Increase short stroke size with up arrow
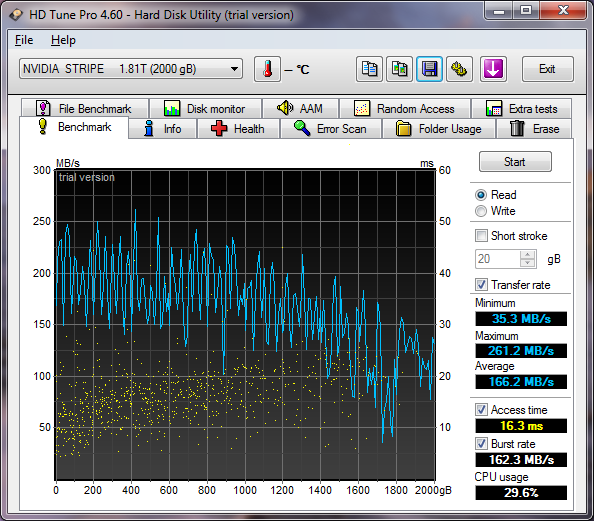This screenshot has width=594, height=521. [527, 255]
